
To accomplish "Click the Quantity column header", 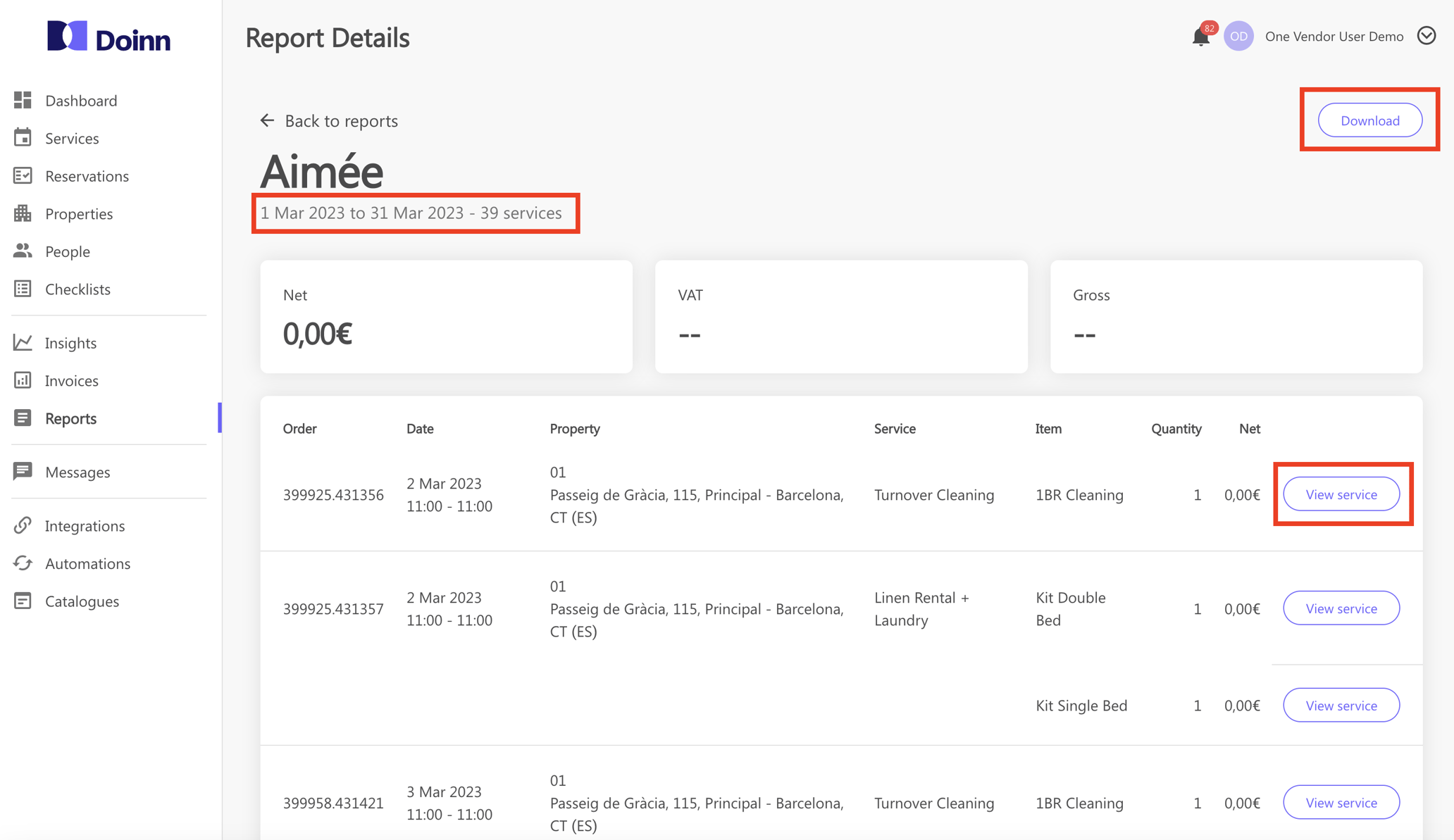I will (1176, 428).
